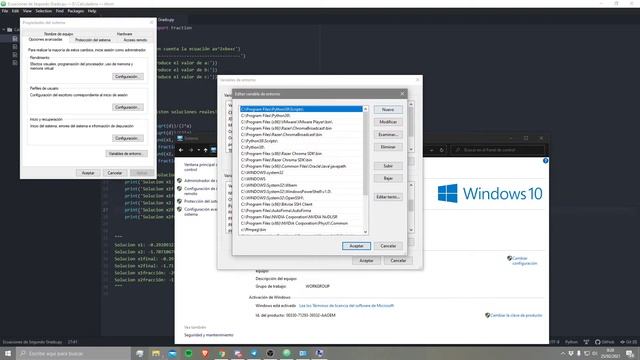Select the NVIDIA PhysX Common path entry

pyautogui.click(x=301, y=223)
